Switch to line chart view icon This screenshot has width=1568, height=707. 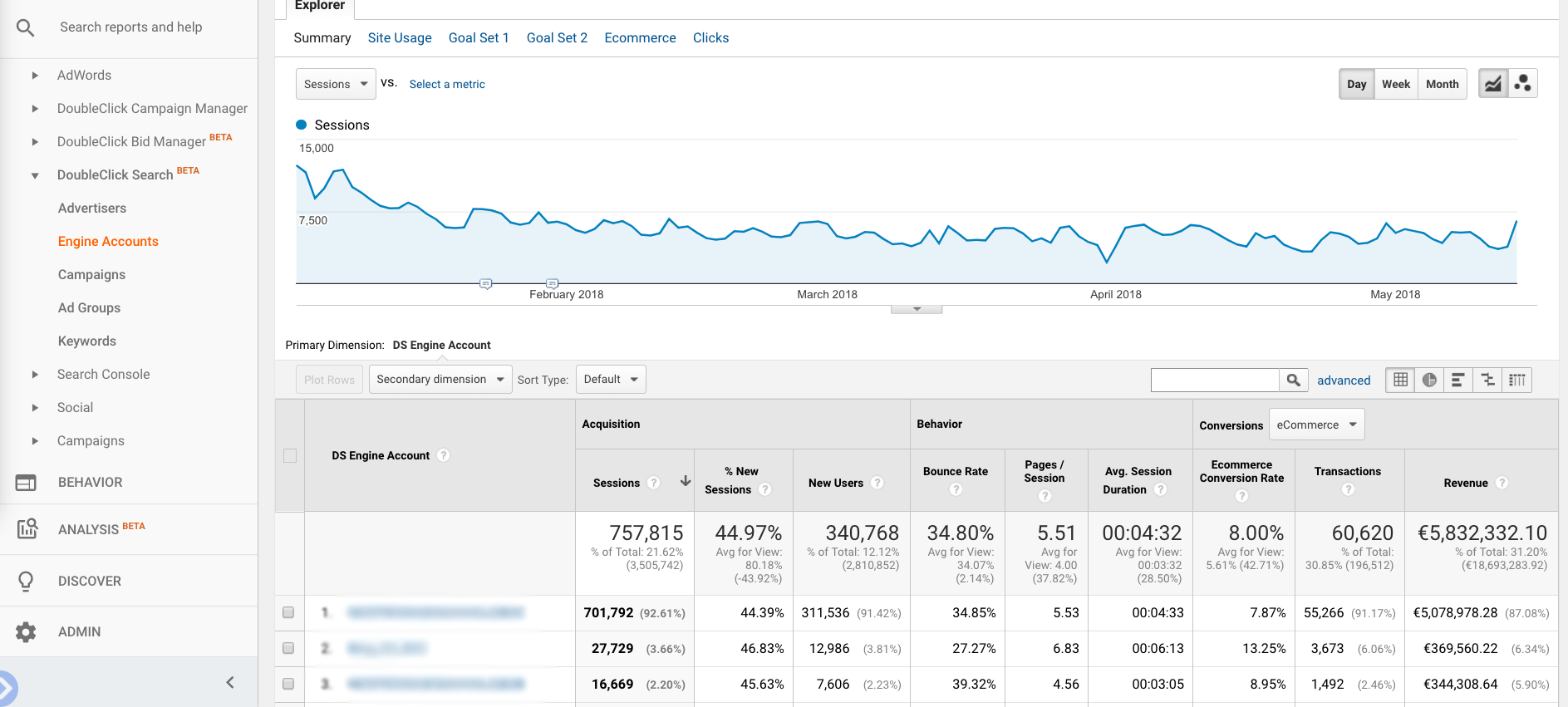(x=1493, y=84)
